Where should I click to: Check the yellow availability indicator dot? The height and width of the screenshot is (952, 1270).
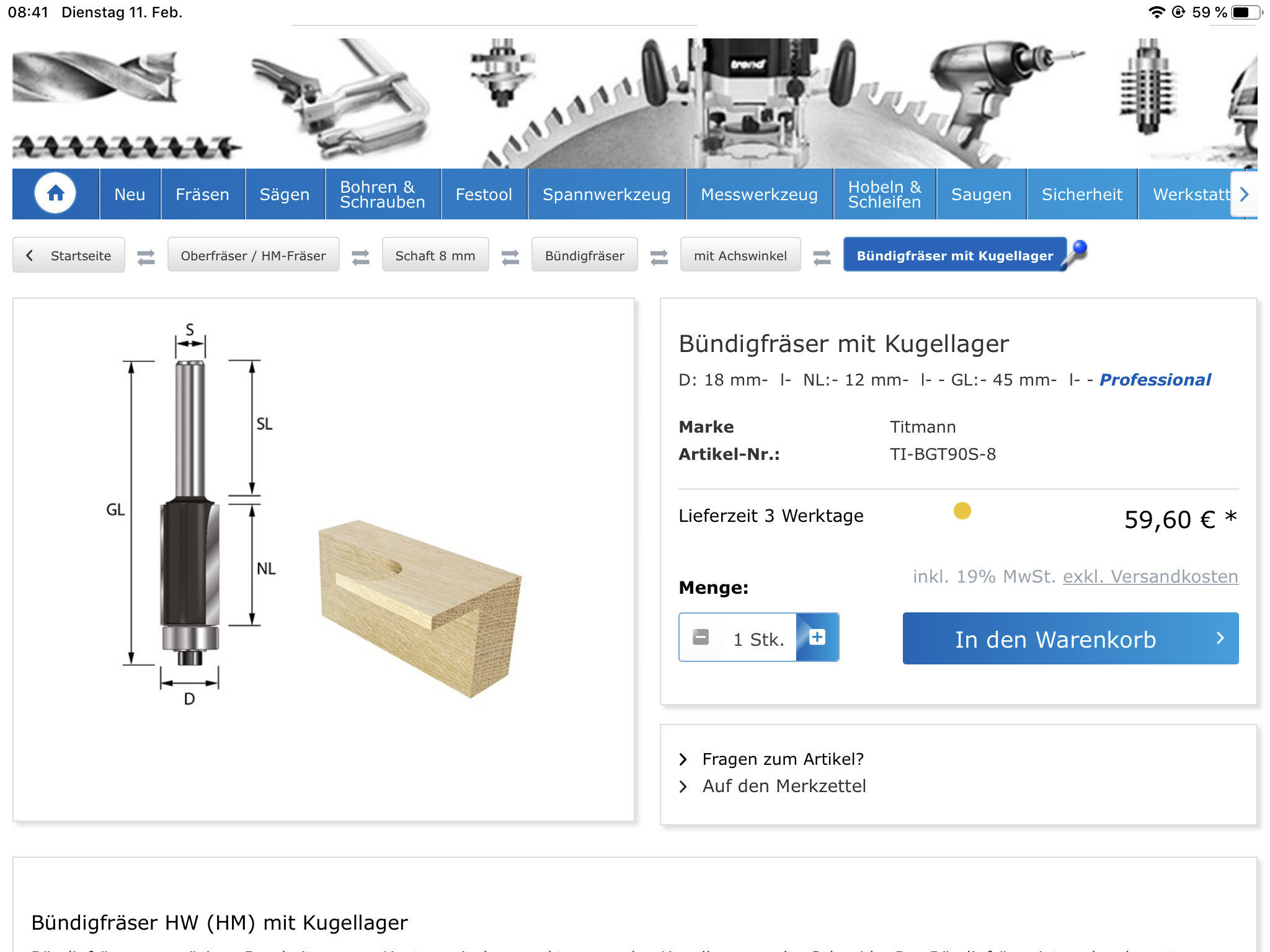click(962, 511)
